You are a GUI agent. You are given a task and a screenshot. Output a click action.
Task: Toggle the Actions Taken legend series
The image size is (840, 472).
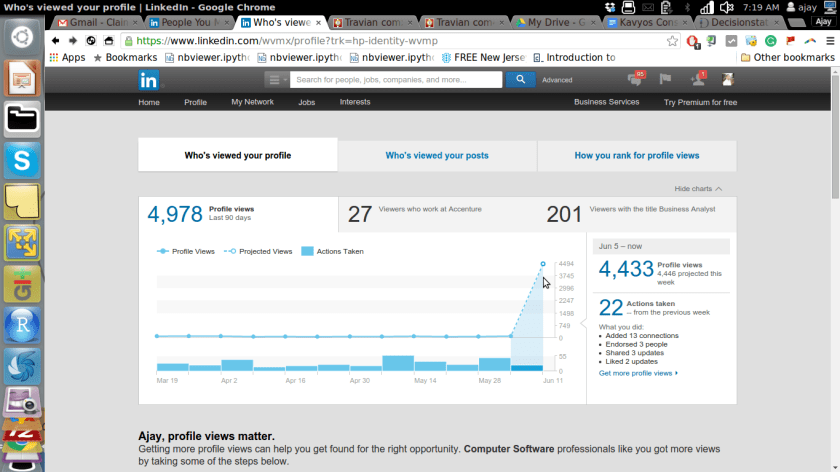332,251
